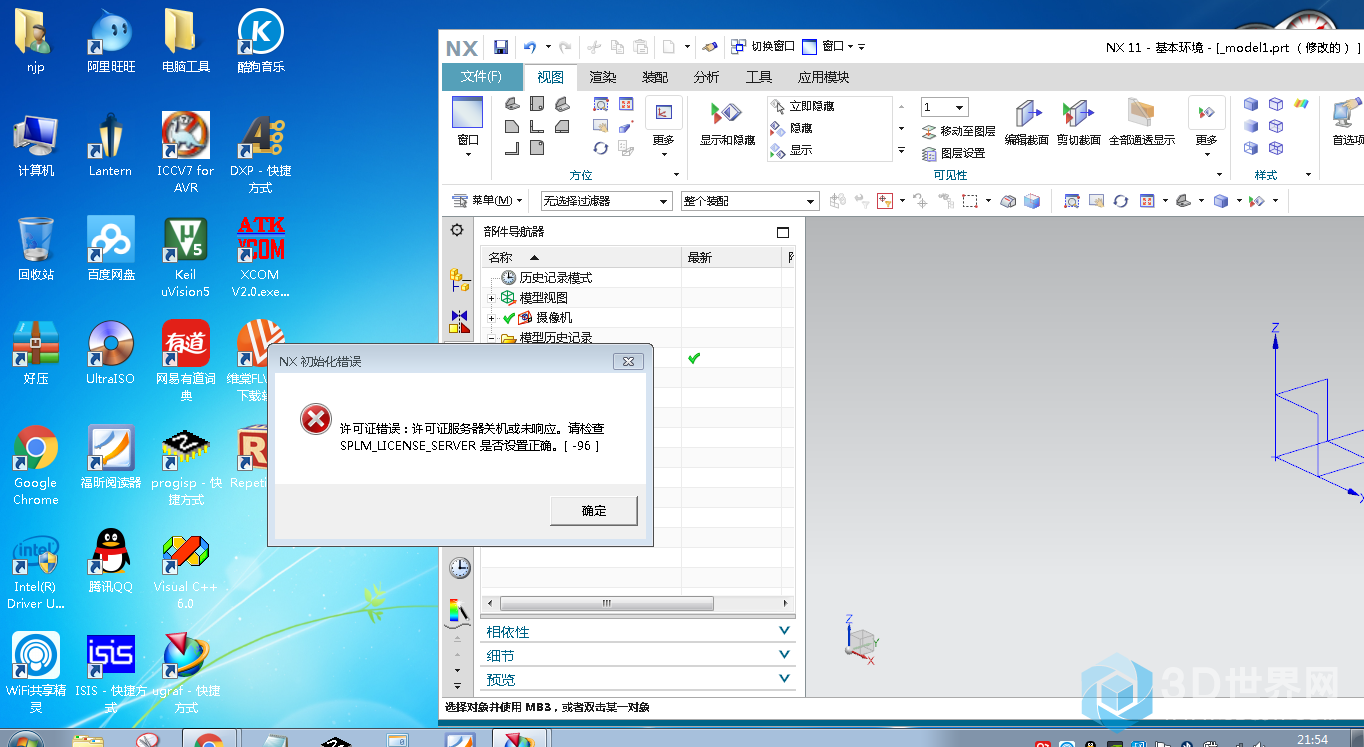1364x747 pixels.
Task: Expand the 模型视图 tree node
Action: coord(491,298)
